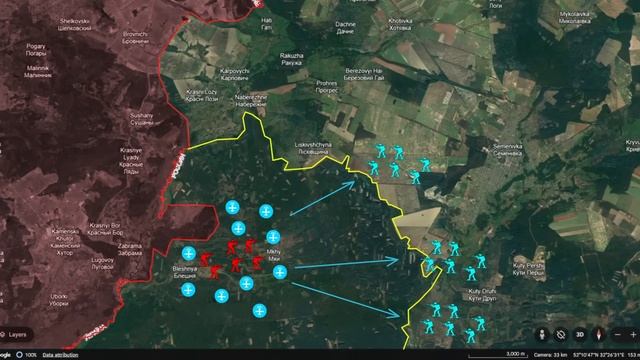Activate the Street View pegman icon

542,335
